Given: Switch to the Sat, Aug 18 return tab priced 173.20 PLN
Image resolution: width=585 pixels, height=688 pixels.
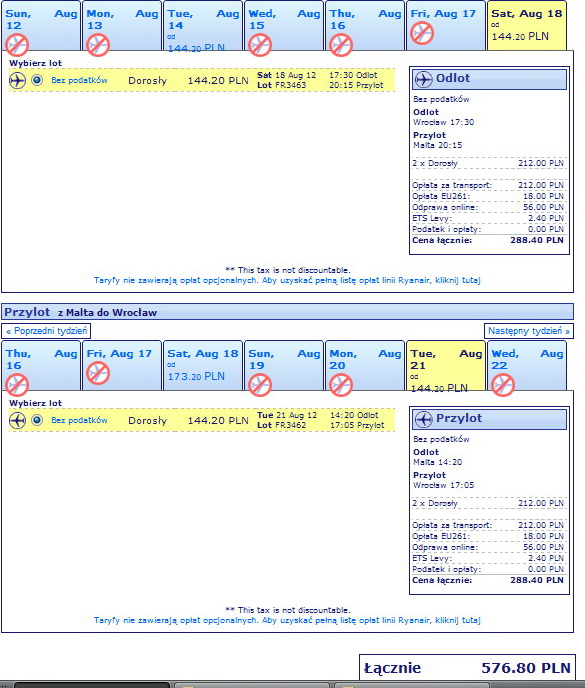Looking at the screenshot, I should 203,366.
